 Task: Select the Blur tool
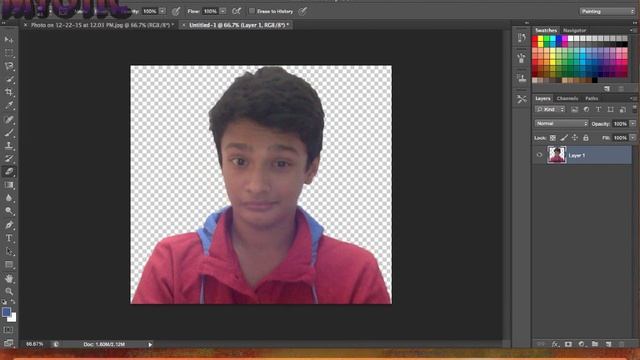pyautogui.click(x=9, y=198)
